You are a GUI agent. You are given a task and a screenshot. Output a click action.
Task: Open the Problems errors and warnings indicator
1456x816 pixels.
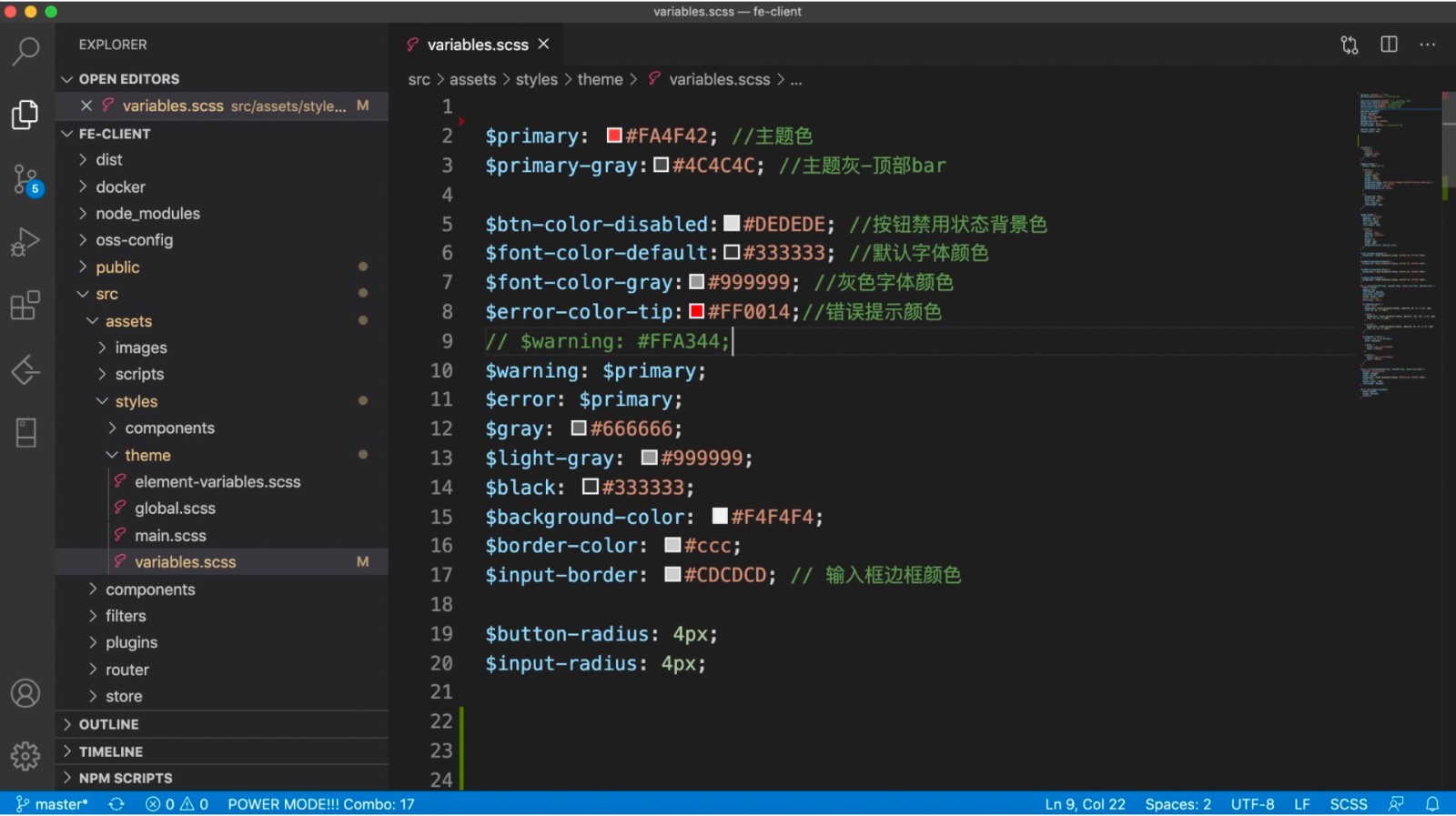[177, 804]
